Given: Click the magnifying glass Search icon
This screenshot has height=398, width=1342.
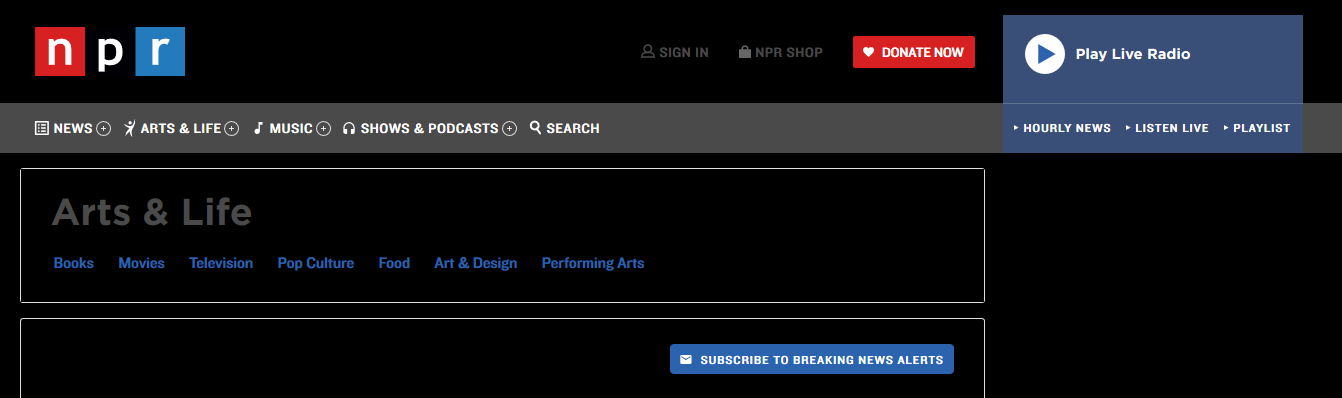Looking at the screenshot, I should pos(536,127).
